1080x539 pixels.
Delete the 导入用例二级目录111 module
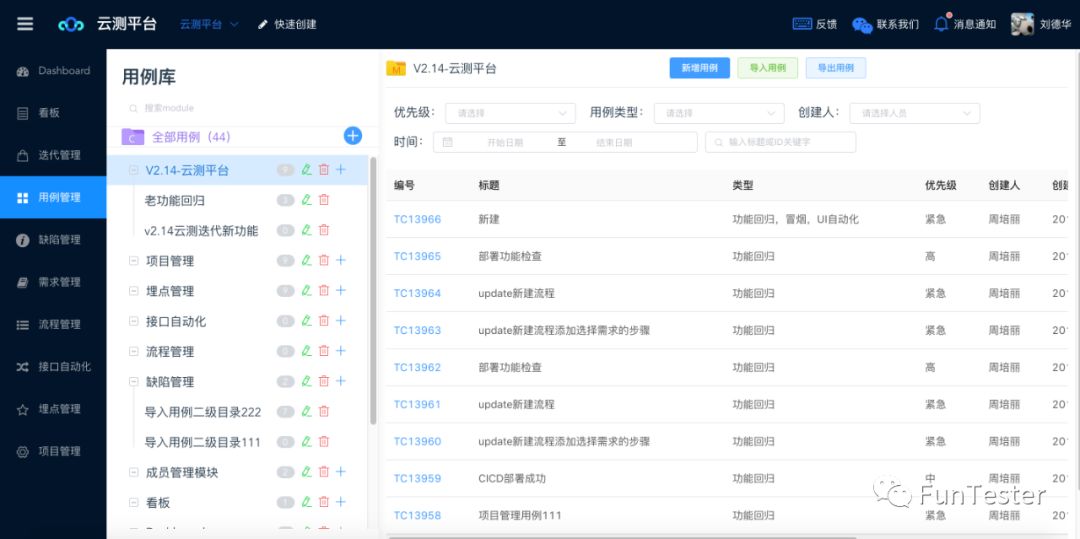click(324, 442)
